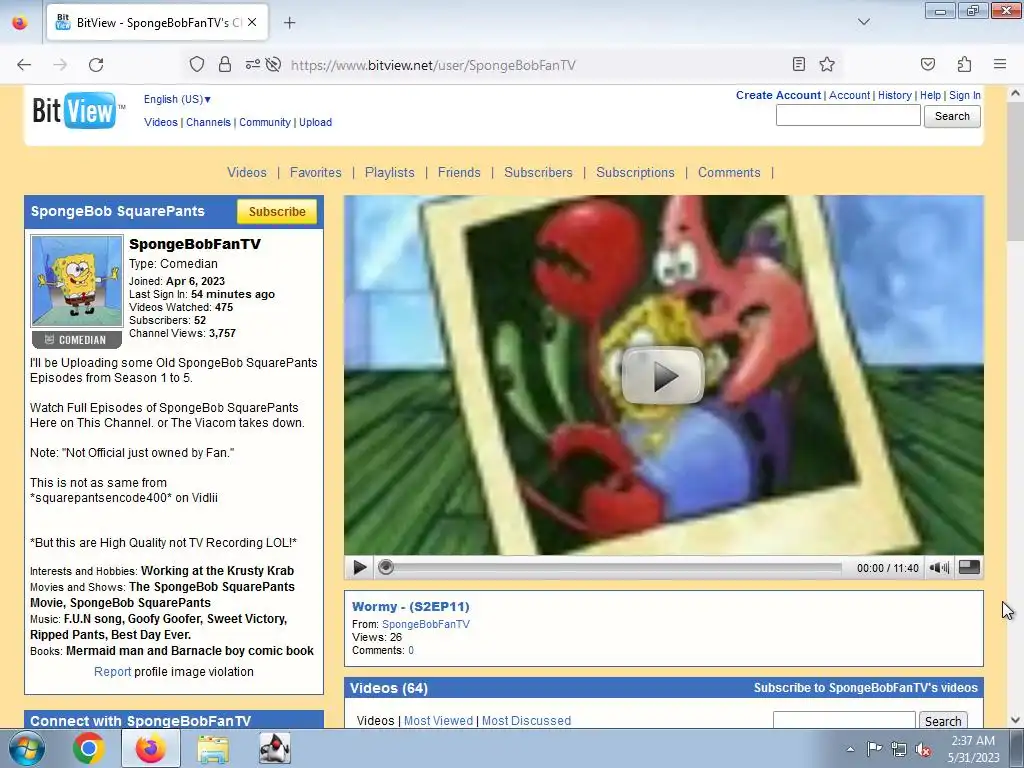Open the Subscriptions channel tab
Image resolution: width=1024 pixels, height=768 pixels.
click(x=635, y=172)
